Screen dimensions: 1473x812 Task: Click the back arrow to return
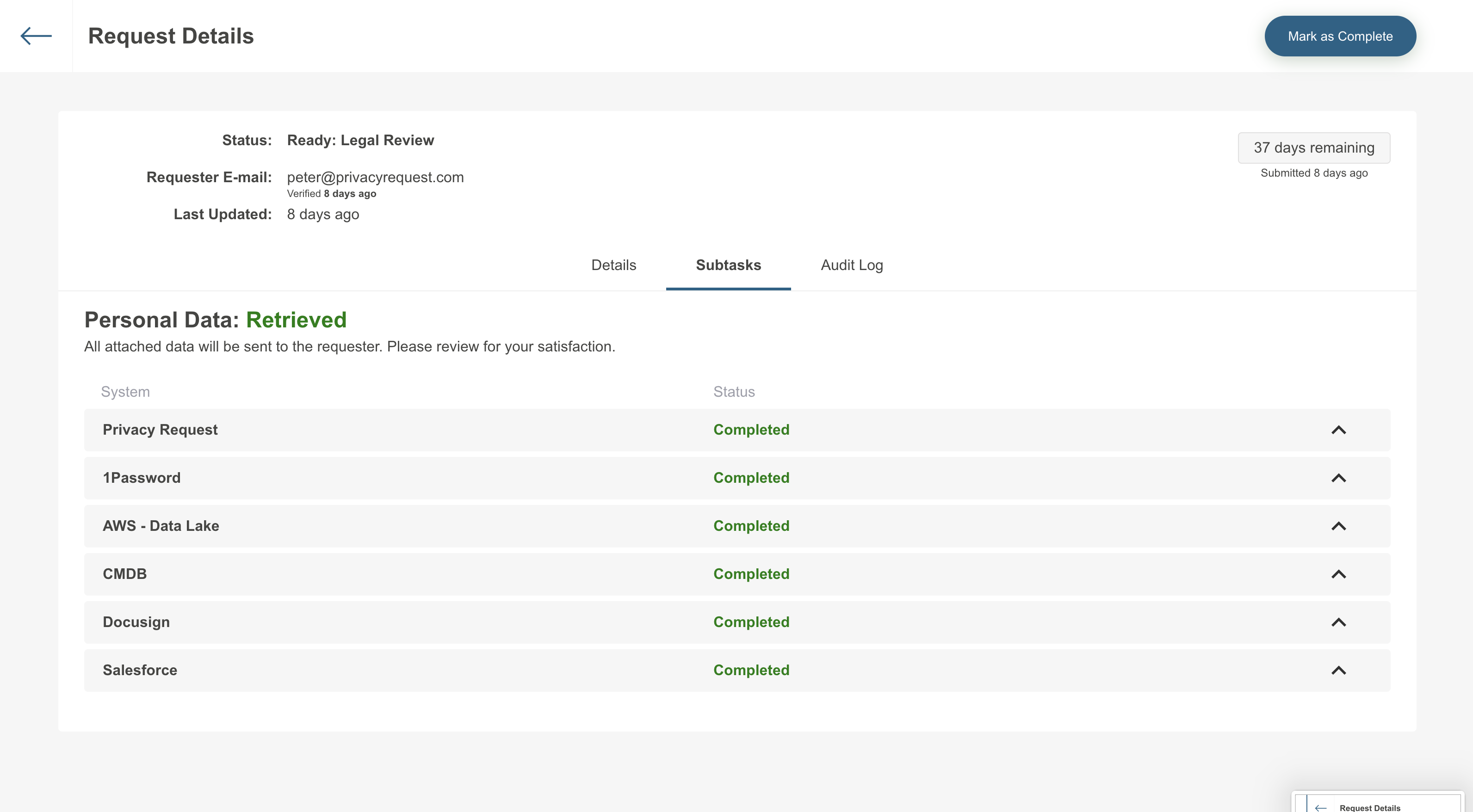(36, 36)
